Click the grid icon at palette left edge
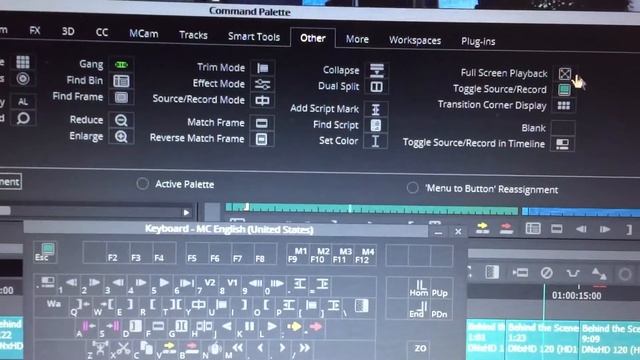The height and width of the screenshot is (360, 640). pos(23,62)
